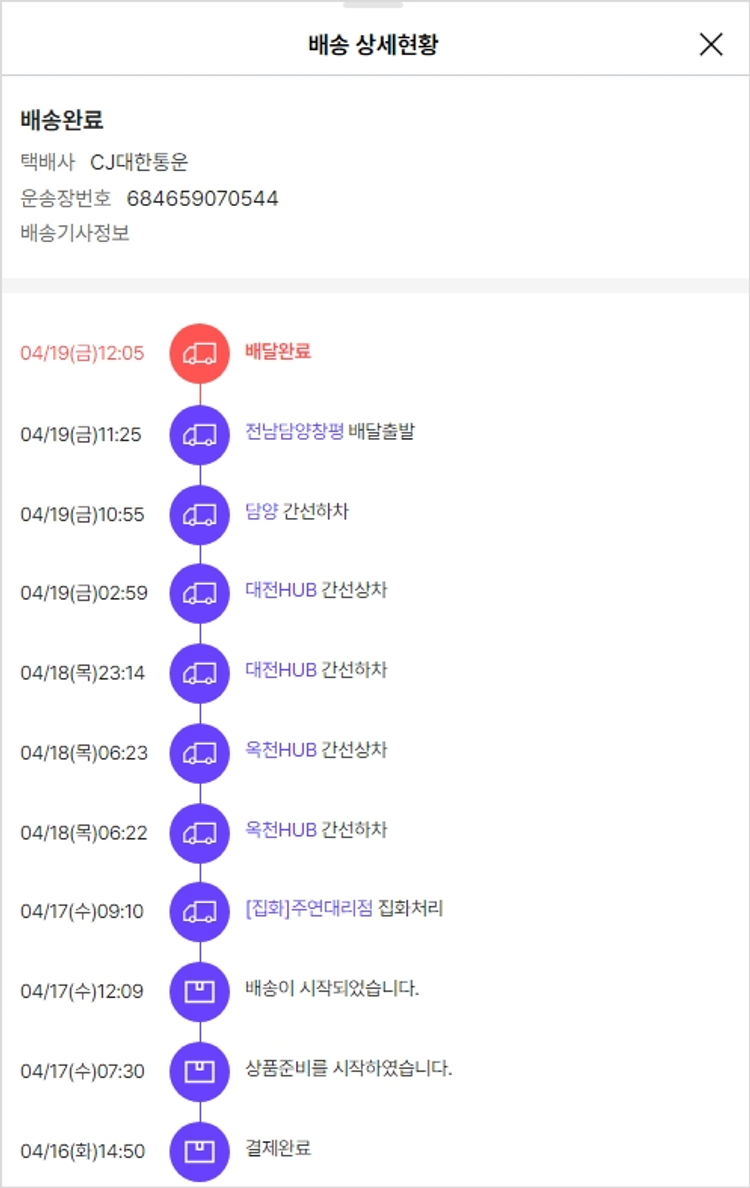Click tracking number 684659070544
The width and height of the screenshot is (750, 1188).
(202, 198)
